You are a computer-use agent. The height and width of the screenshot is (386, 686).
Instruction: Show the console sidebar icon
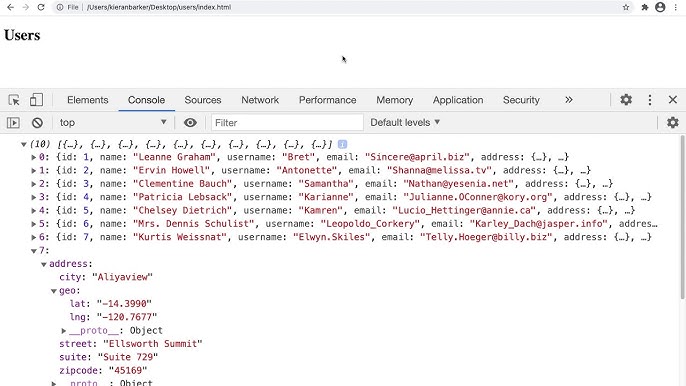[13, 123]
